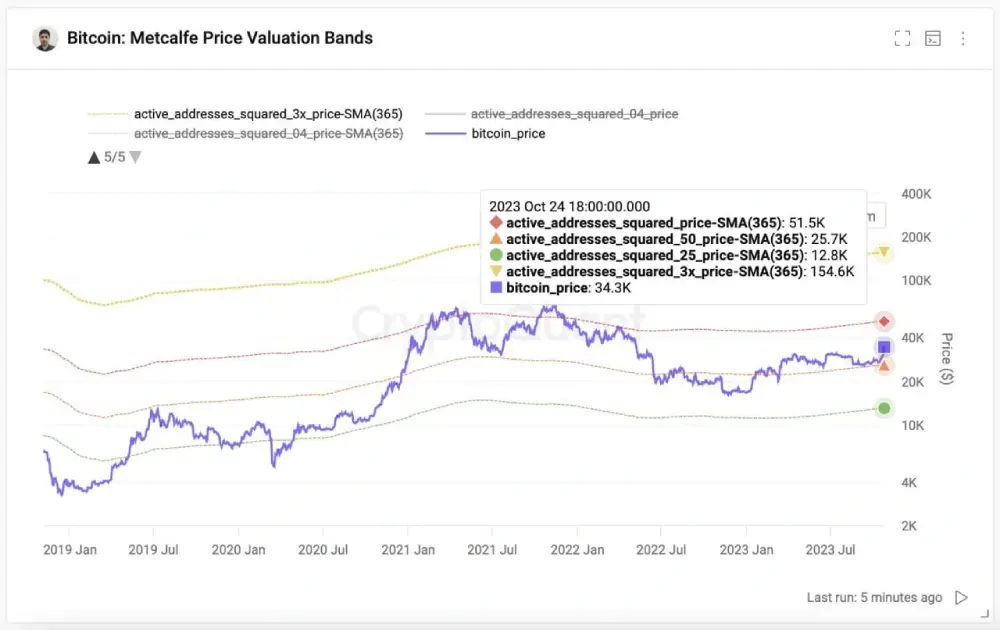
Task: Click the Bitcoin: Metcalfe Price Valuation Bands title
Action: 220,38
